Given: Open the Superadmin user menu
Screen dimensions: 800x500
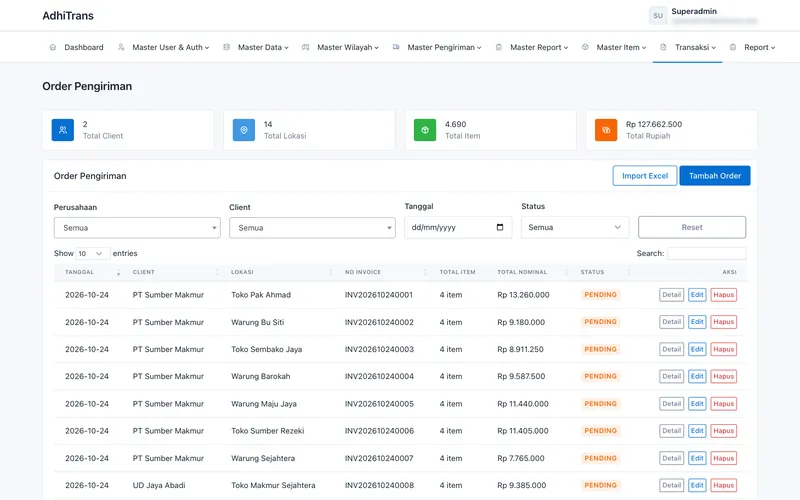Looking at the screenshot, I should (x=703, y=16).
